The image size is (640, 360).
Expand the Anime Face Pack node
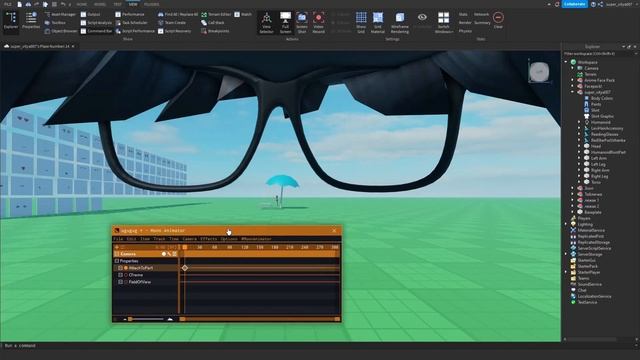coord(573,80)
